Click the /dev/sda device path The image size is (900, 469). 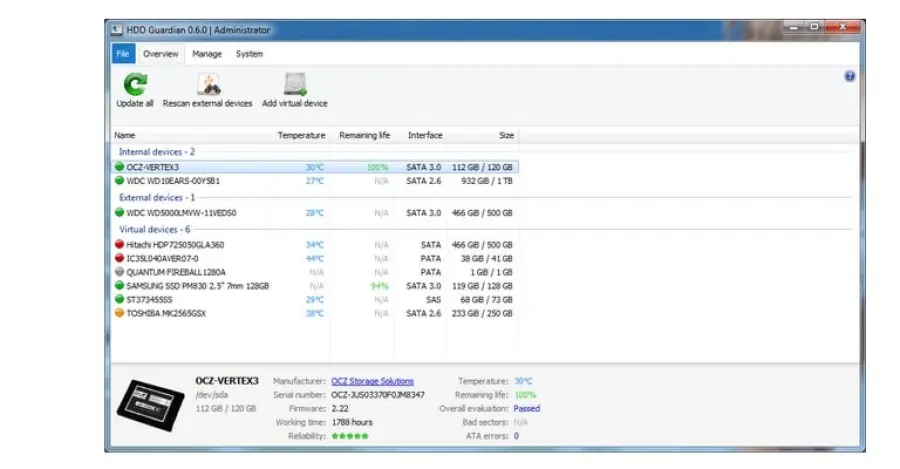(x=212, y=395)
